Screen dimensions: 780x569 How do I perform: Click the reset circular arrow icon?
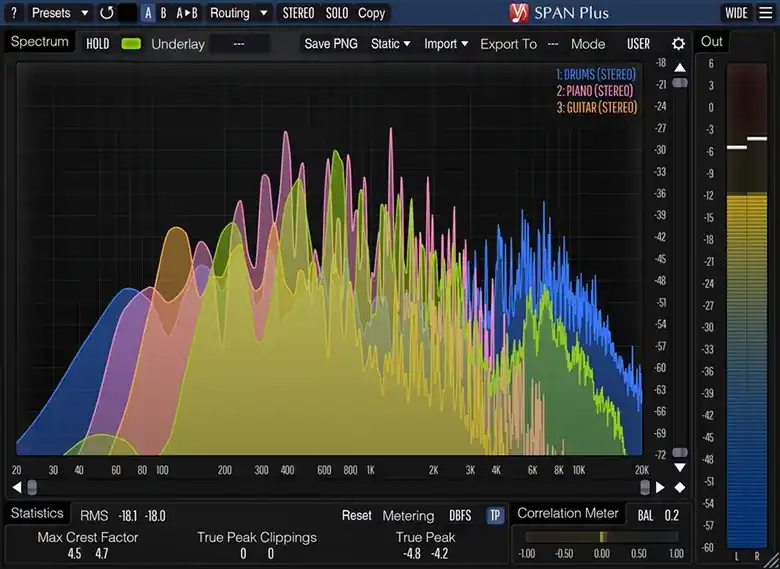[106, 13]
